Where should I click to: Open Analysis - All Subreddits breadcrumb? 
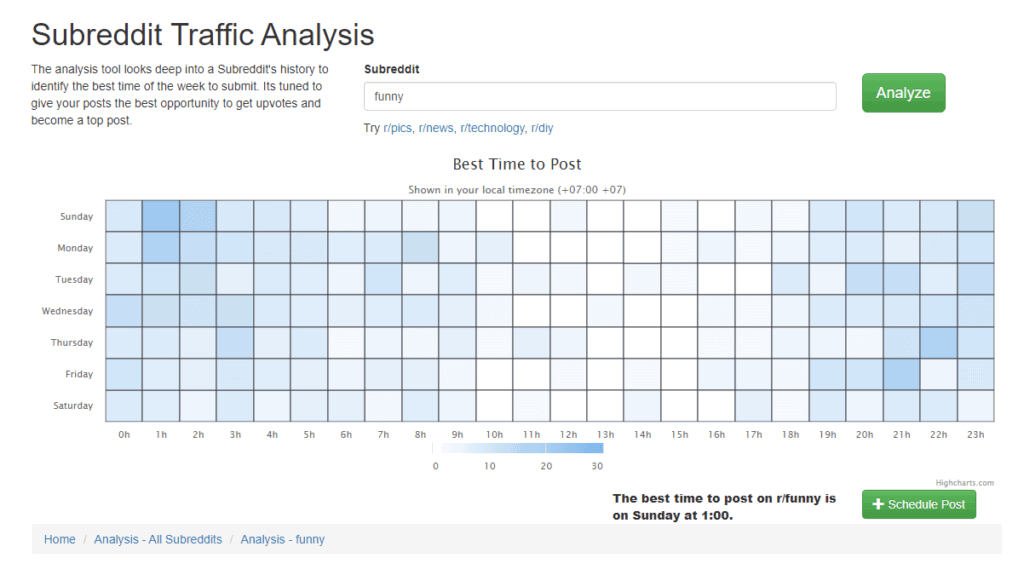pos(158,539)
